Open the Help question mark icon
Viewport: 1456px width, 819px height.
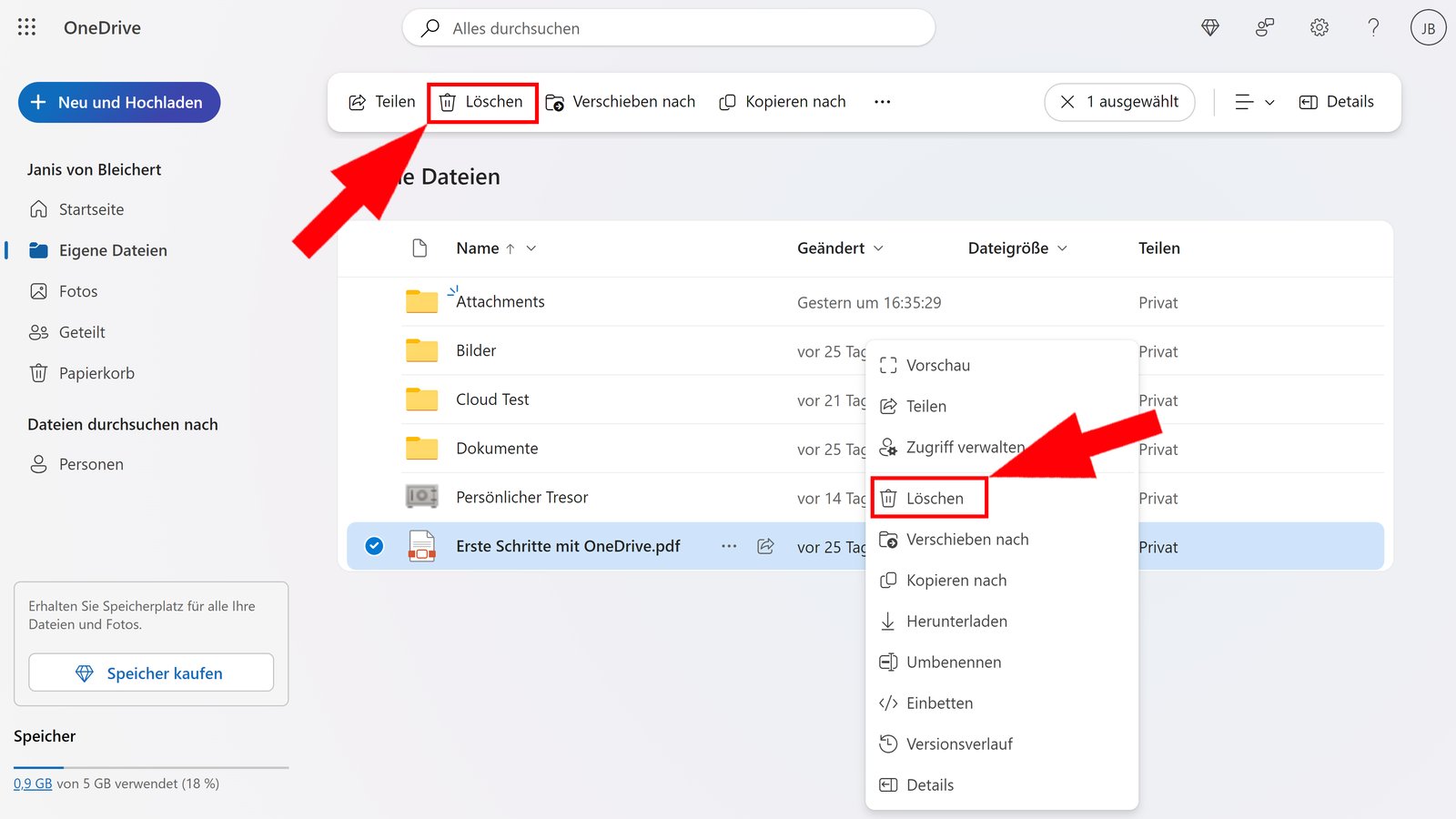[1372, 27]
